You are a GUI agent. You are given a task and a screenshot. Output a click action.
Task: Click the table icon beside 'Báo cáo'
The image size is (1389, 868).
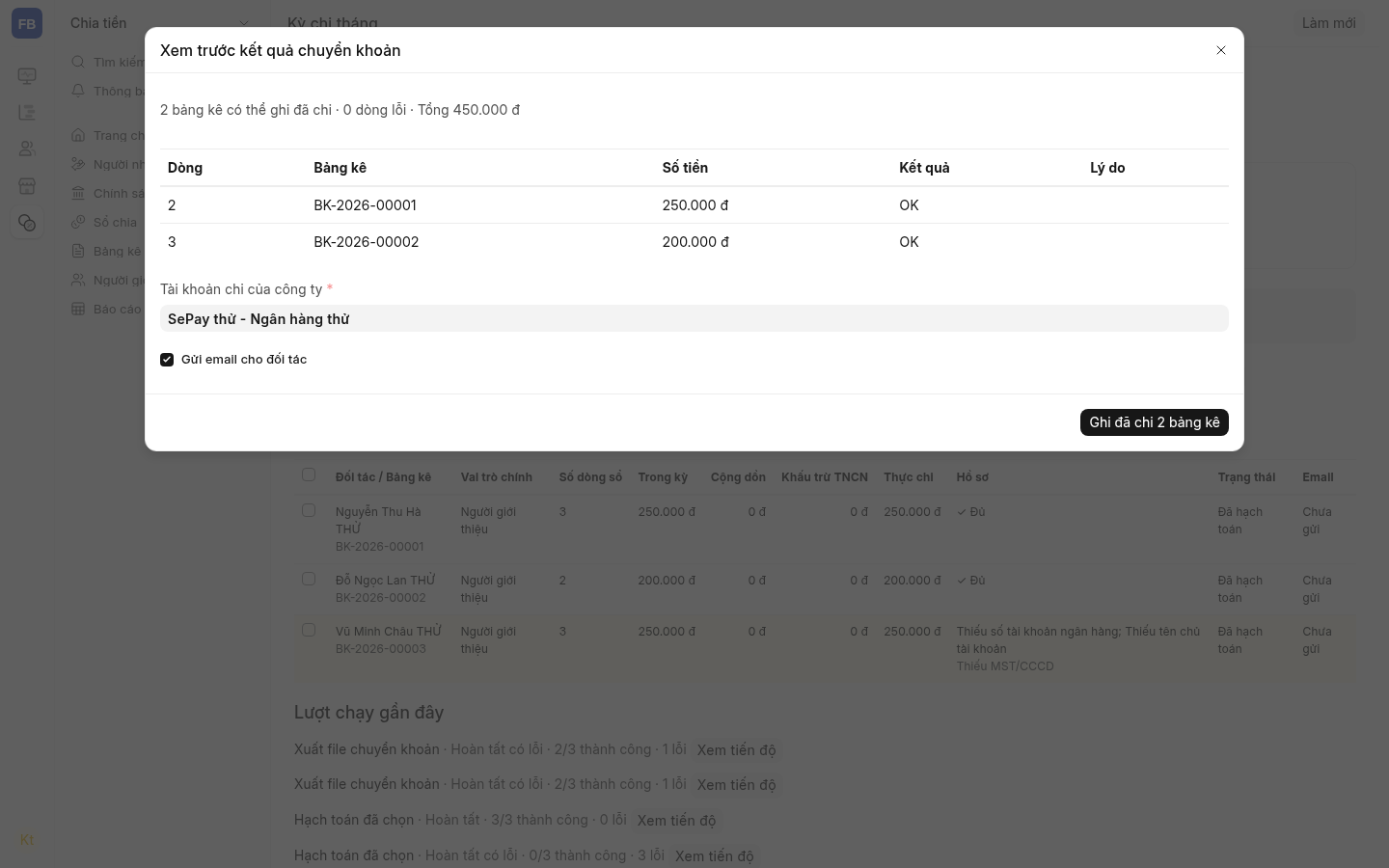78,309
